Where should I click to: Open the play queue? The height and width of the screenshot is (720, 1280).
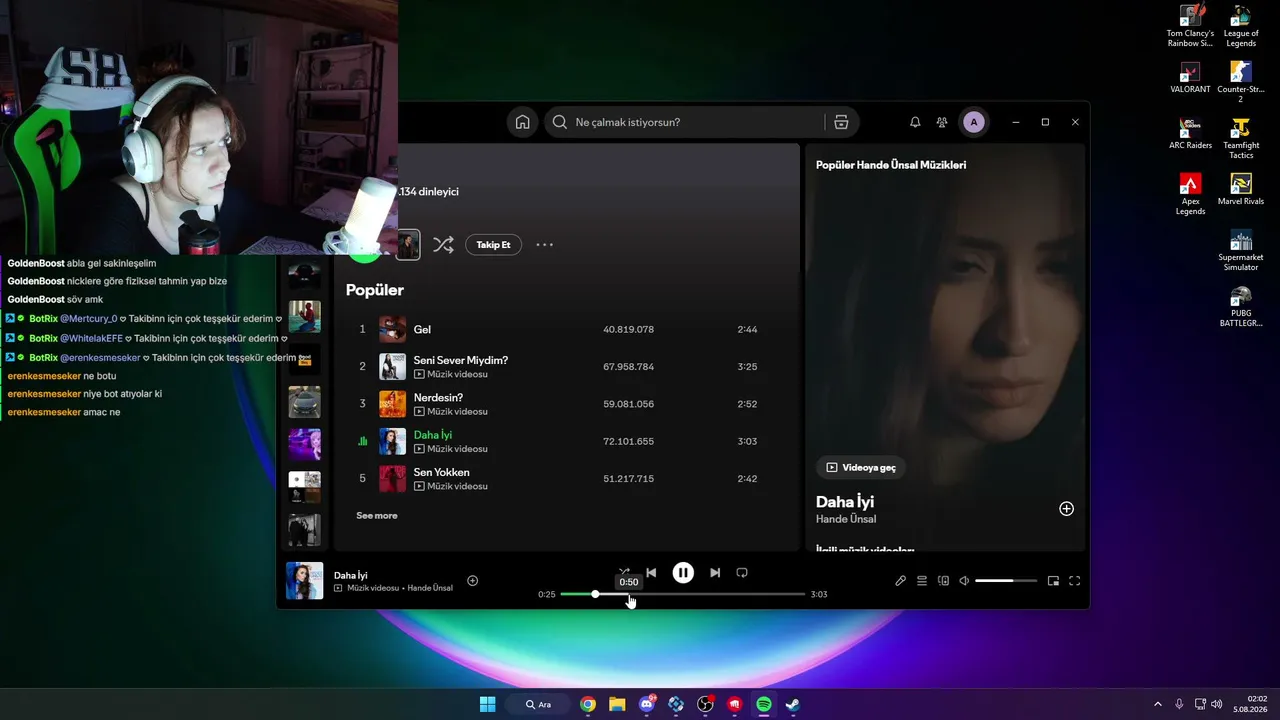[x=922, y=581]
